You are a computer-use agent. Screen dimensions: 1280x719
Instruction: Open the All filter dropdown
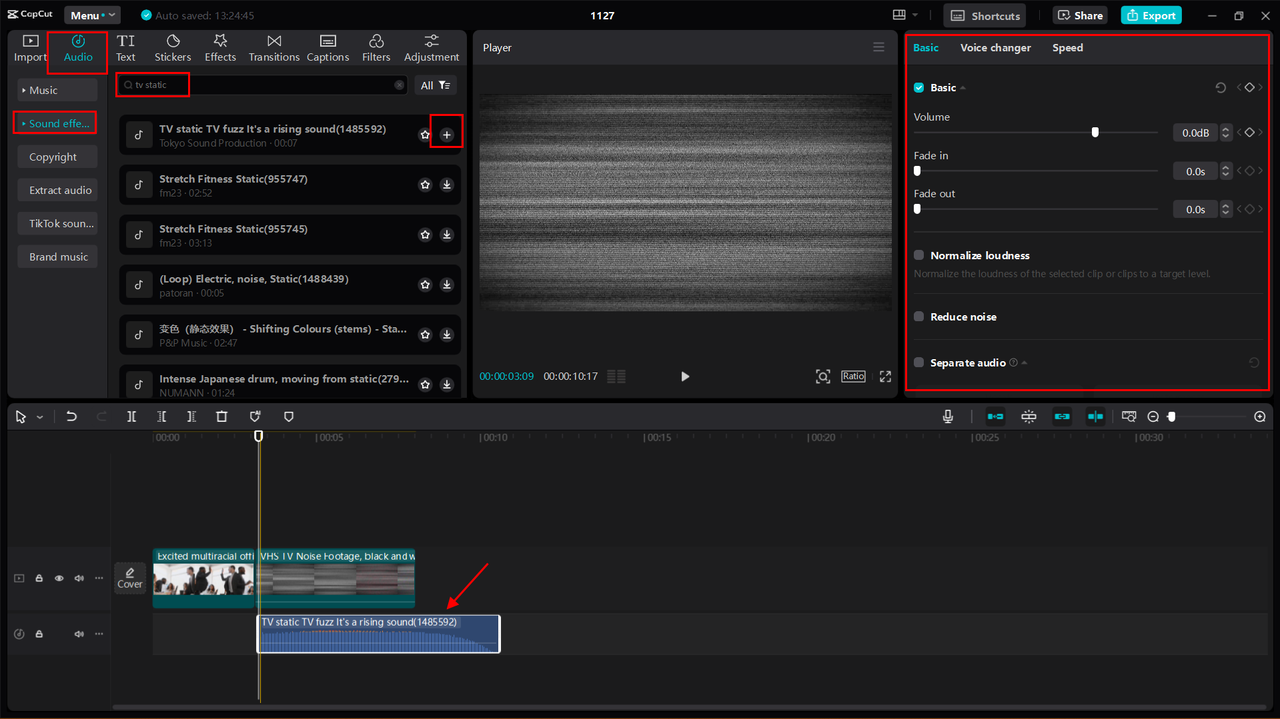point(435,86)
